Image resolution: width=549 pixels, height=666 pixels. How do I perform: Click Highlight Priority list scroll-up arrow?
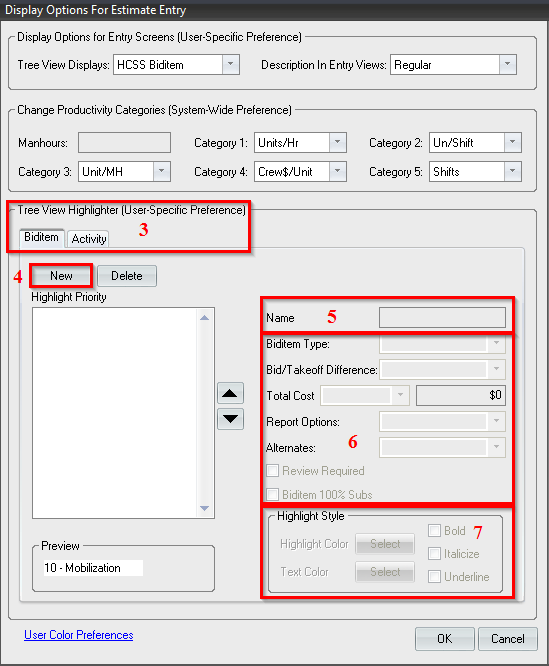pos(205,318)
